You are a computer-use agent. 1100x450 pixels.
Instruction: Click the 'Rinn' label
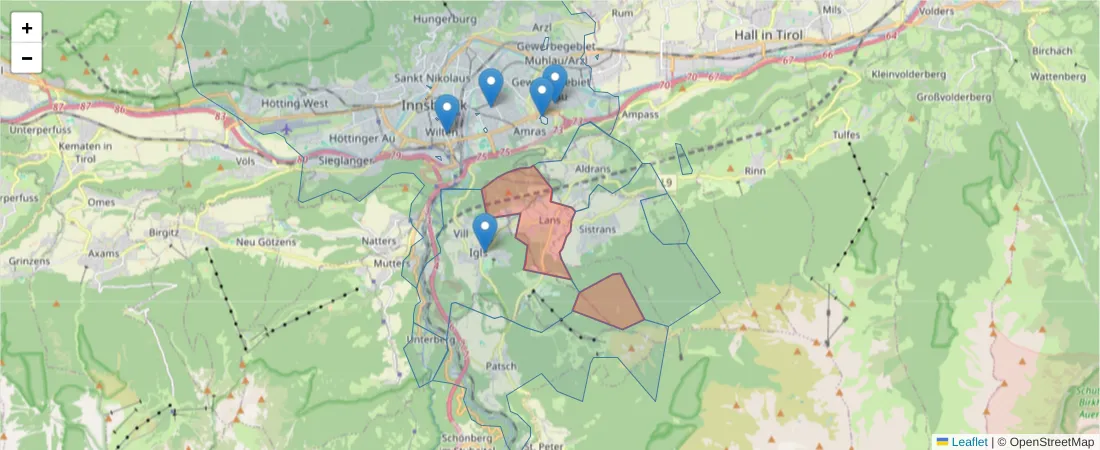tap(755, 171)
